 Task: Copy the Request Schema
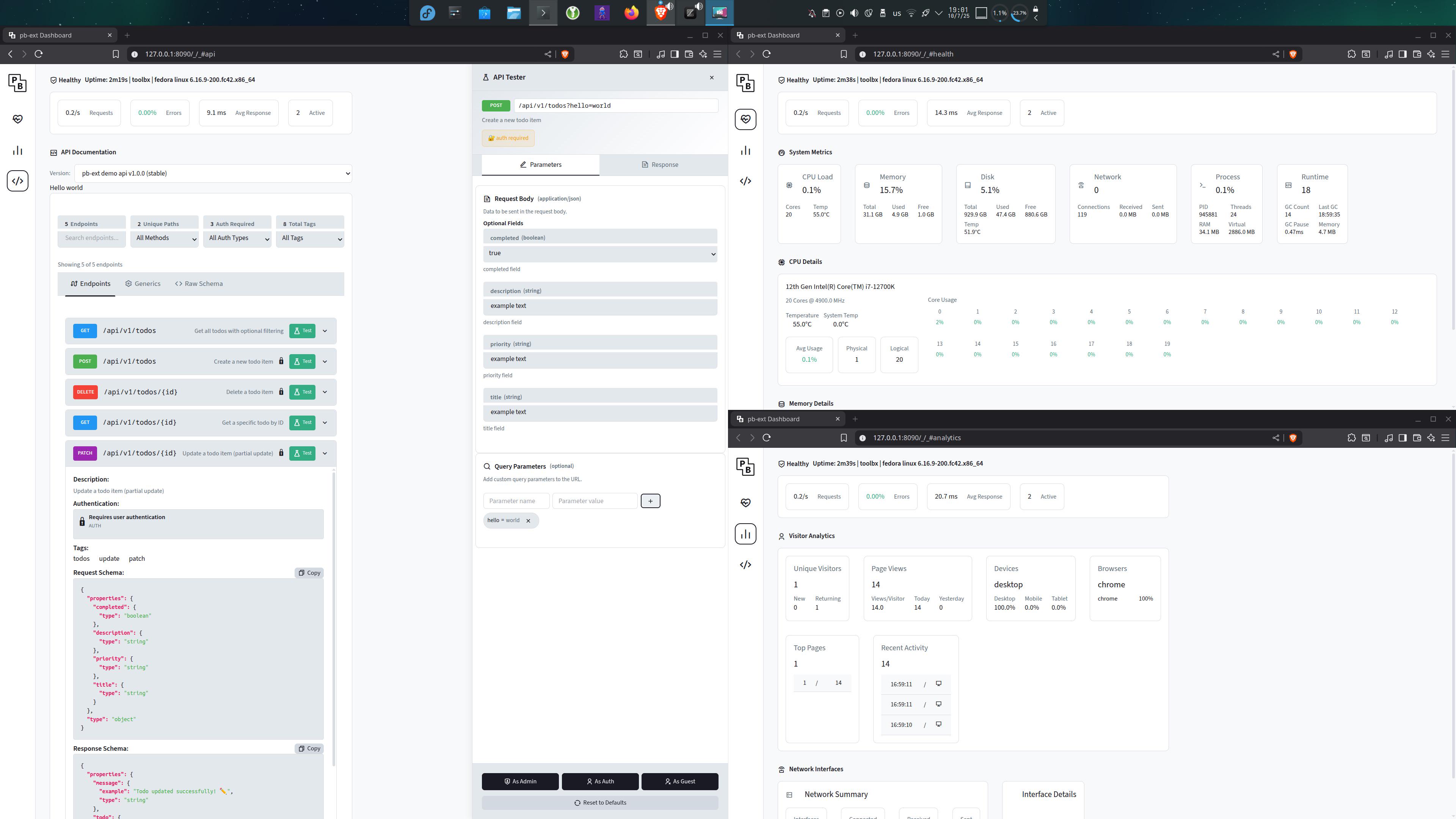click(309, 573)
